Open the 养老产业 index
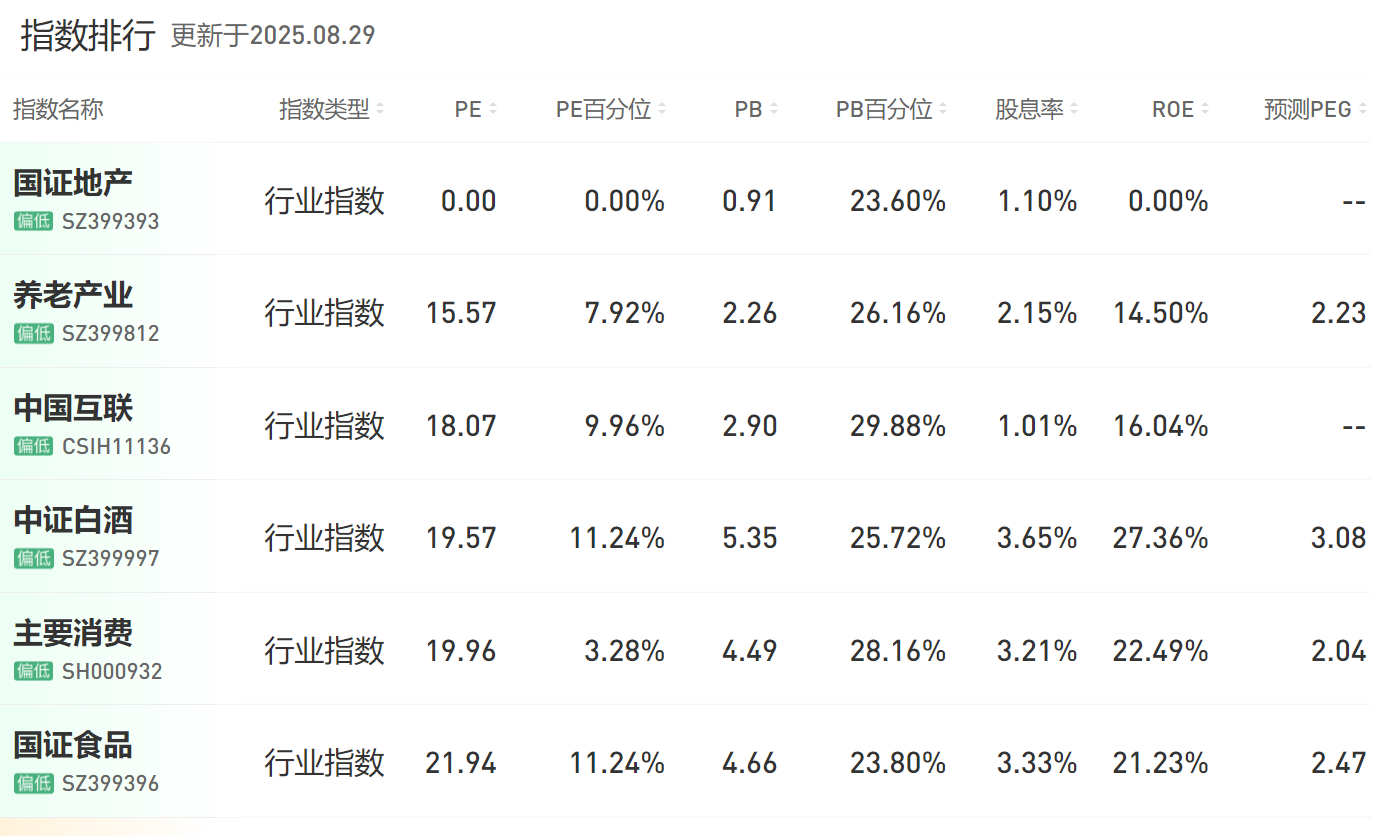The height and width of the screenshot is (836, 1381). click(73, 295)
